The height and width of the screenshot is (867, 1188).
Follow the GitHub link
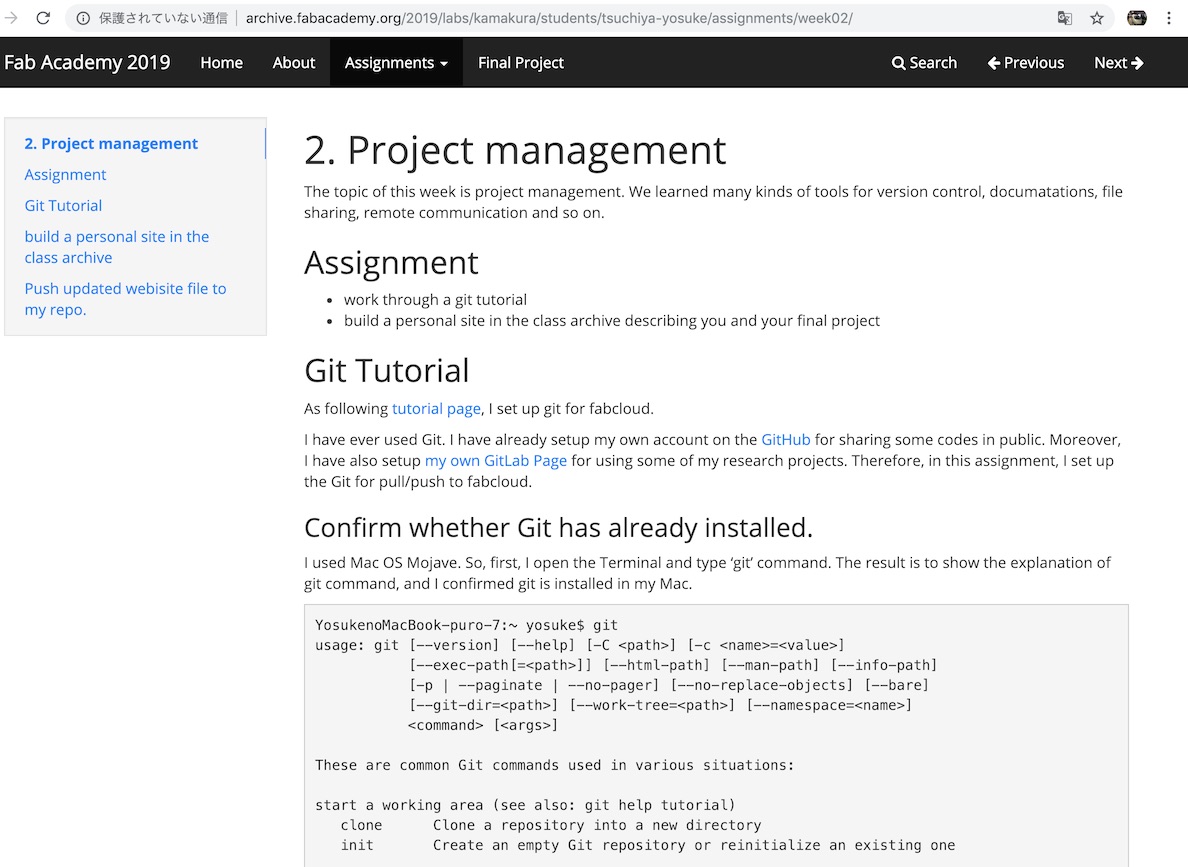click(x=785, y=439)
